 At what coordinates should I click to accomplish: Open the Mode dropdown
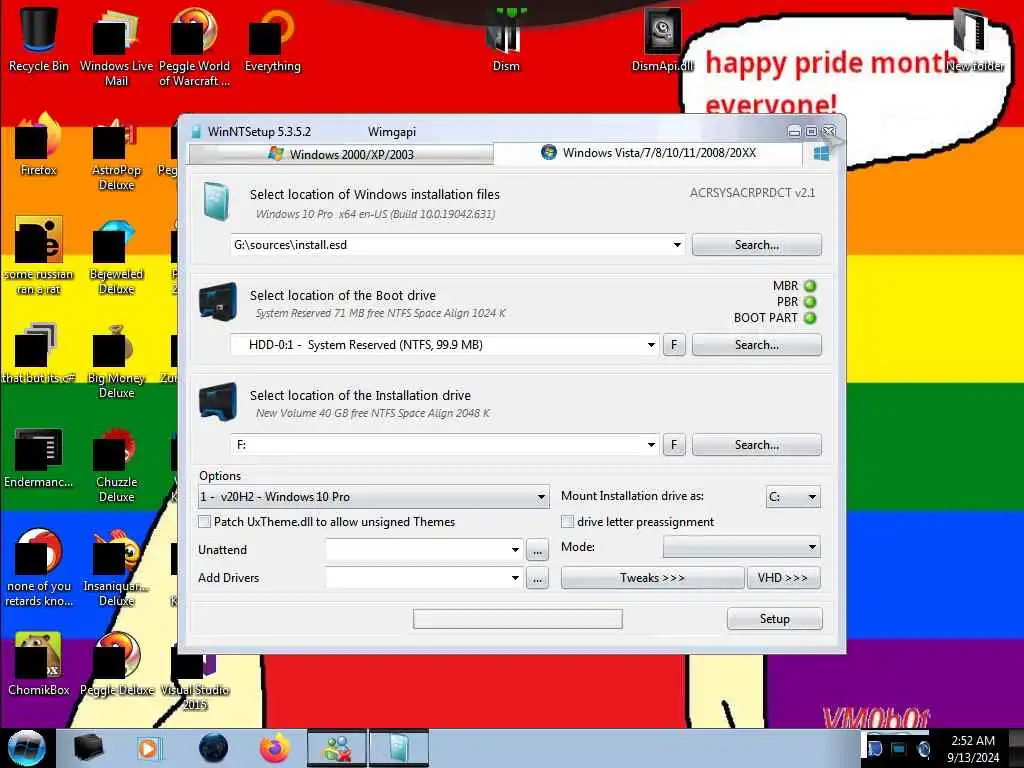pyautogui.click(x=741, y=547)
